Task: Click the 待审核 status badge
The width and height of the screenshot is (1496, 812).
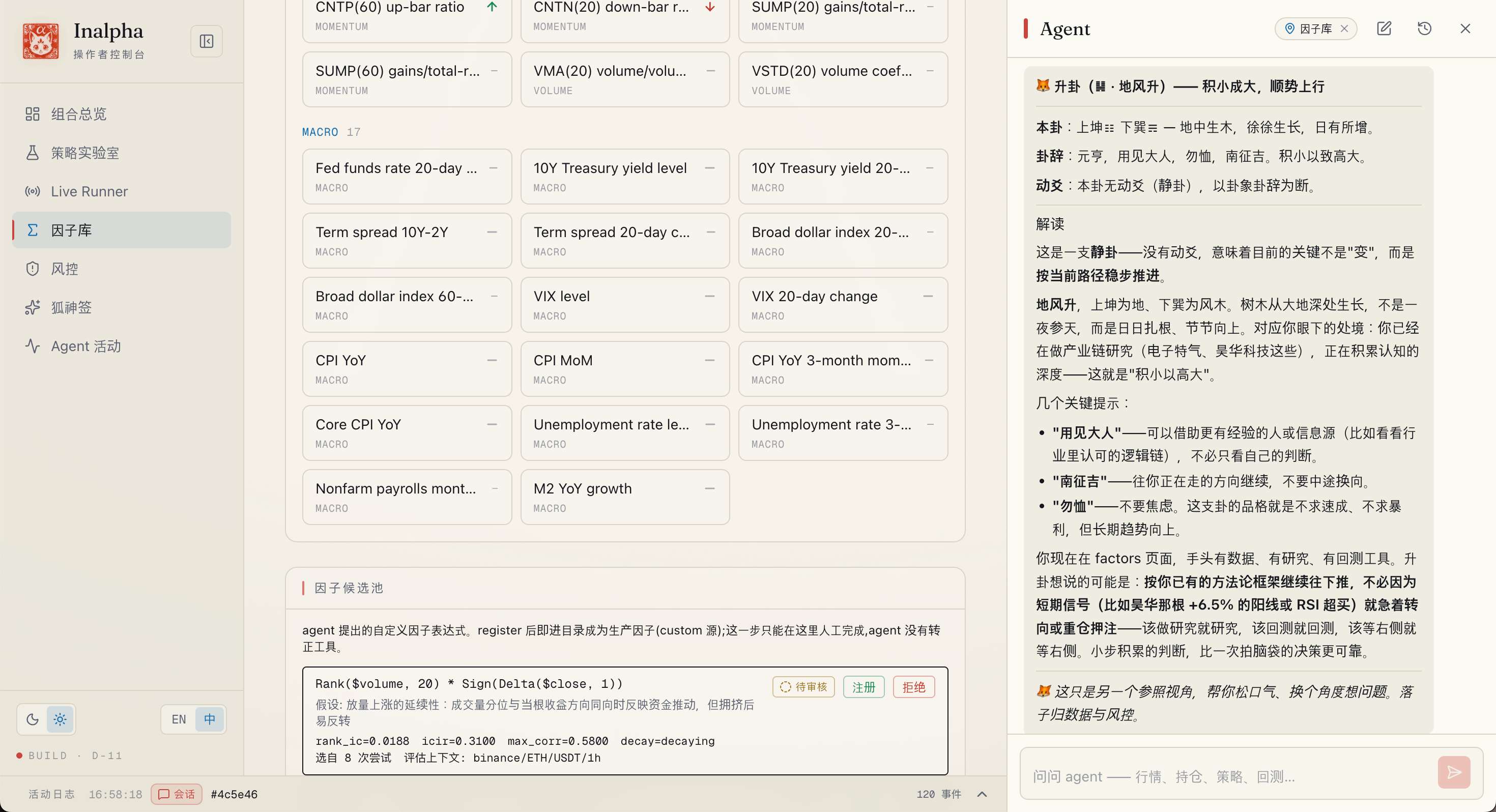Action: pos(803,687)
